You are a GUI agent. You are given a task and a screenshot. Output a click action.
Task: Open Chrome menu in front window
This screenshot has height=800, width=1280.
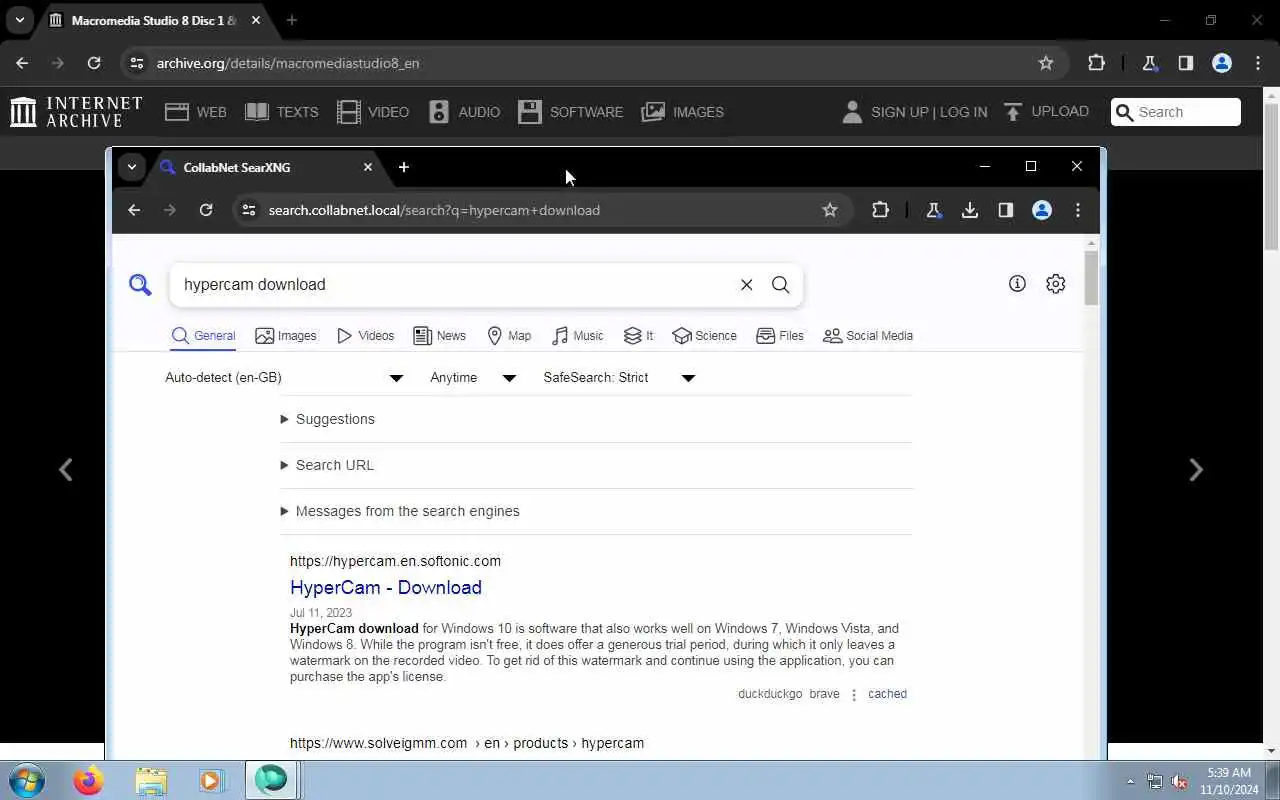tap(1077, 210)
